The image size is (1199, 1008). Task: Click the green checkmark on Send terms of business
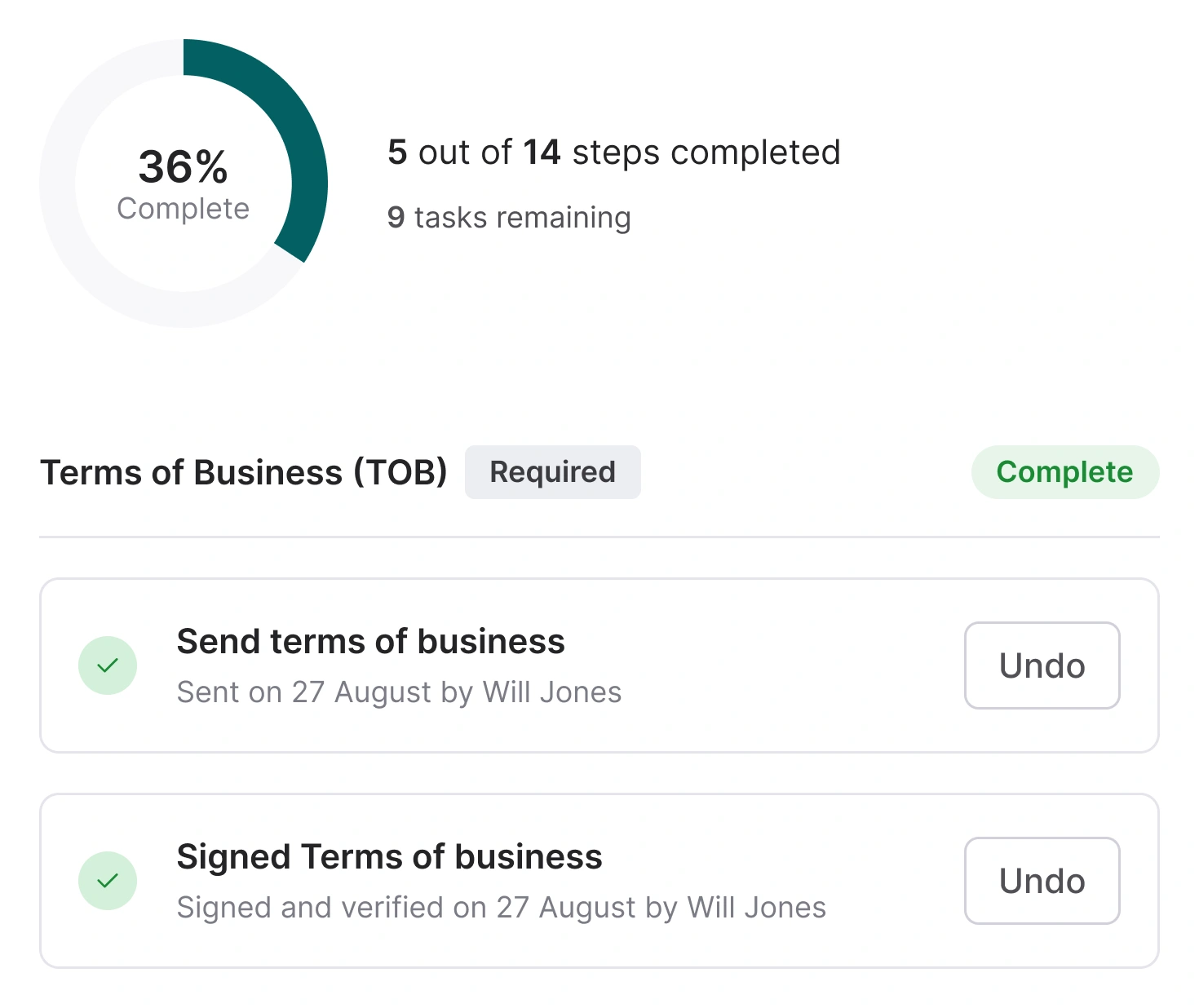[108, 665]
